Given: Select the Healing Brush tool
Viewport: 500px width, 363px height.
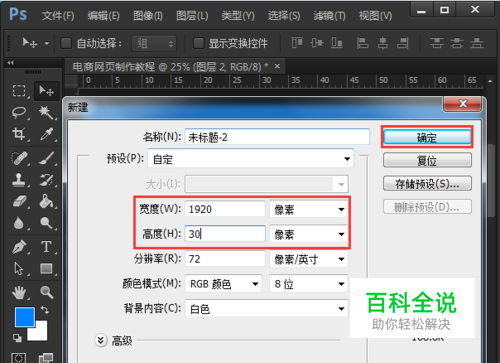Looking at the screenshot, I should click(19, 158).
